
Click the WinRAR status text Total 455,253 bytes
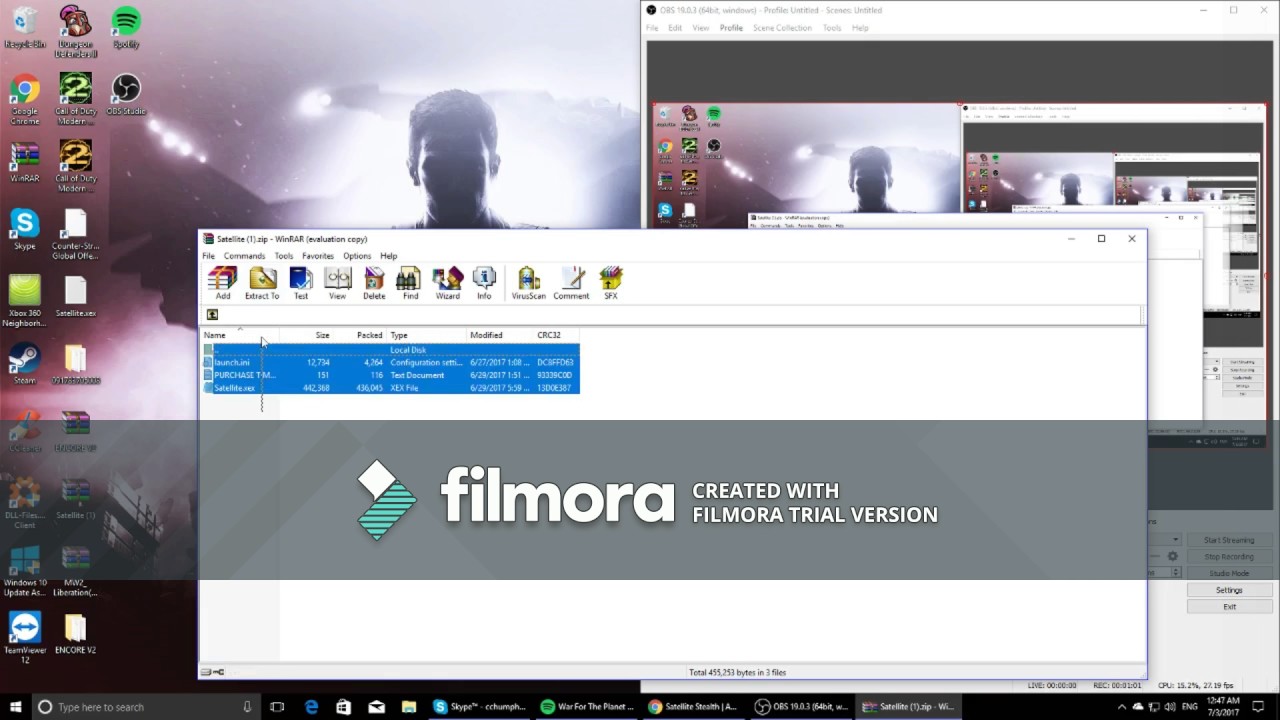pos(737,672)
